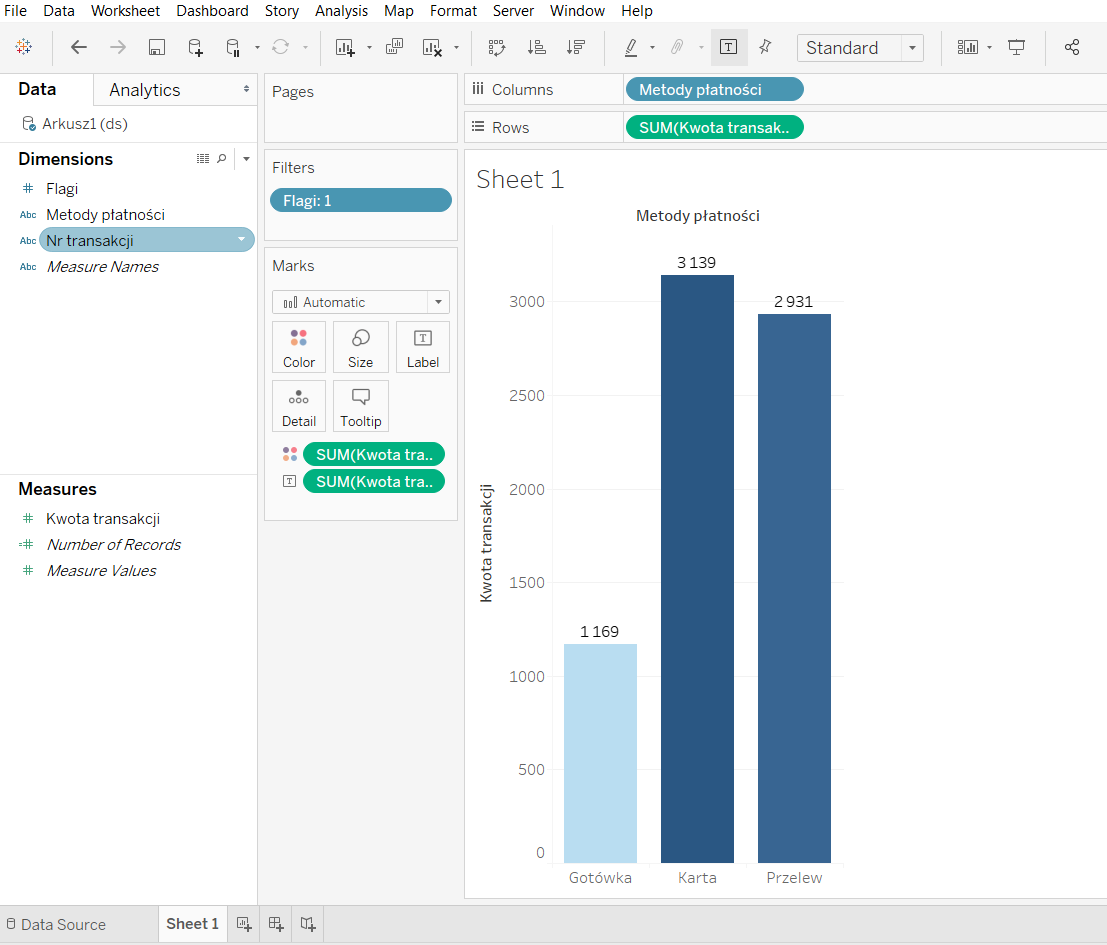Image resolution: width=1107 pixels, height=945 pixels.
Task: Open the Analysis menu
Action: 341,11
